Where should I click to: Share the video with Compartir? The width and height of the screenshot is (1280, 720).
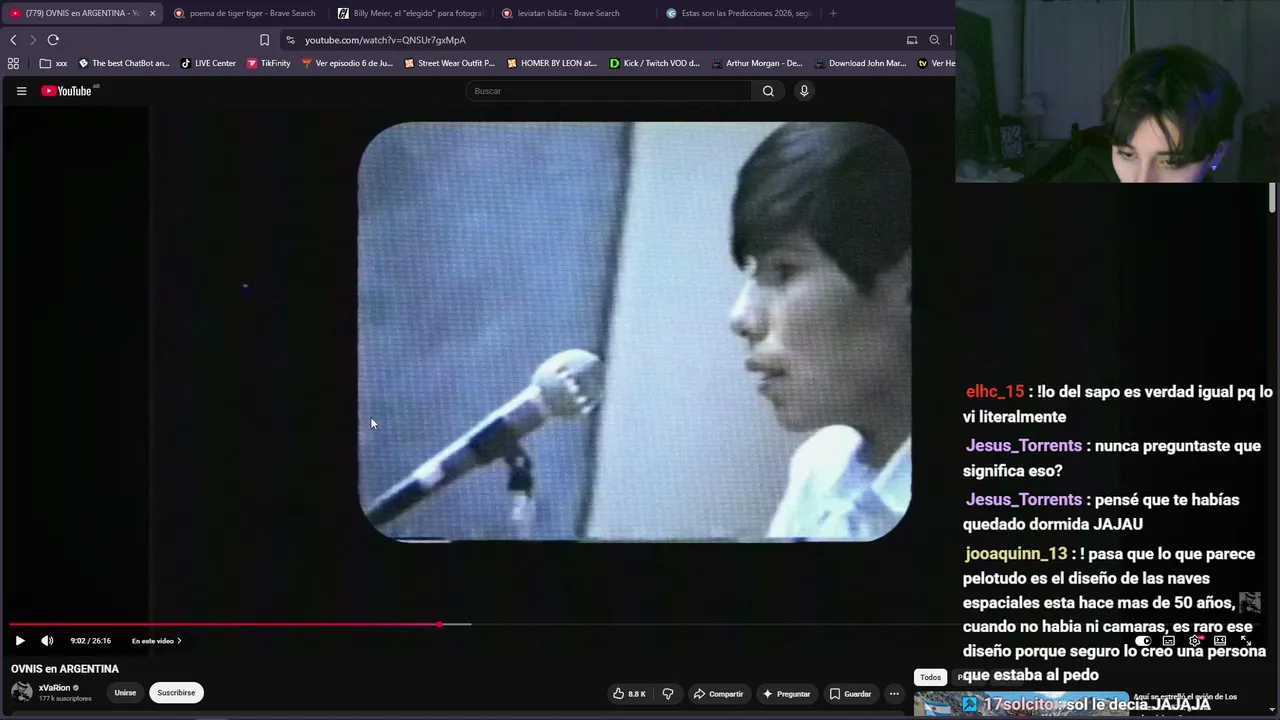pyautogui.click(x=718, y=694)
